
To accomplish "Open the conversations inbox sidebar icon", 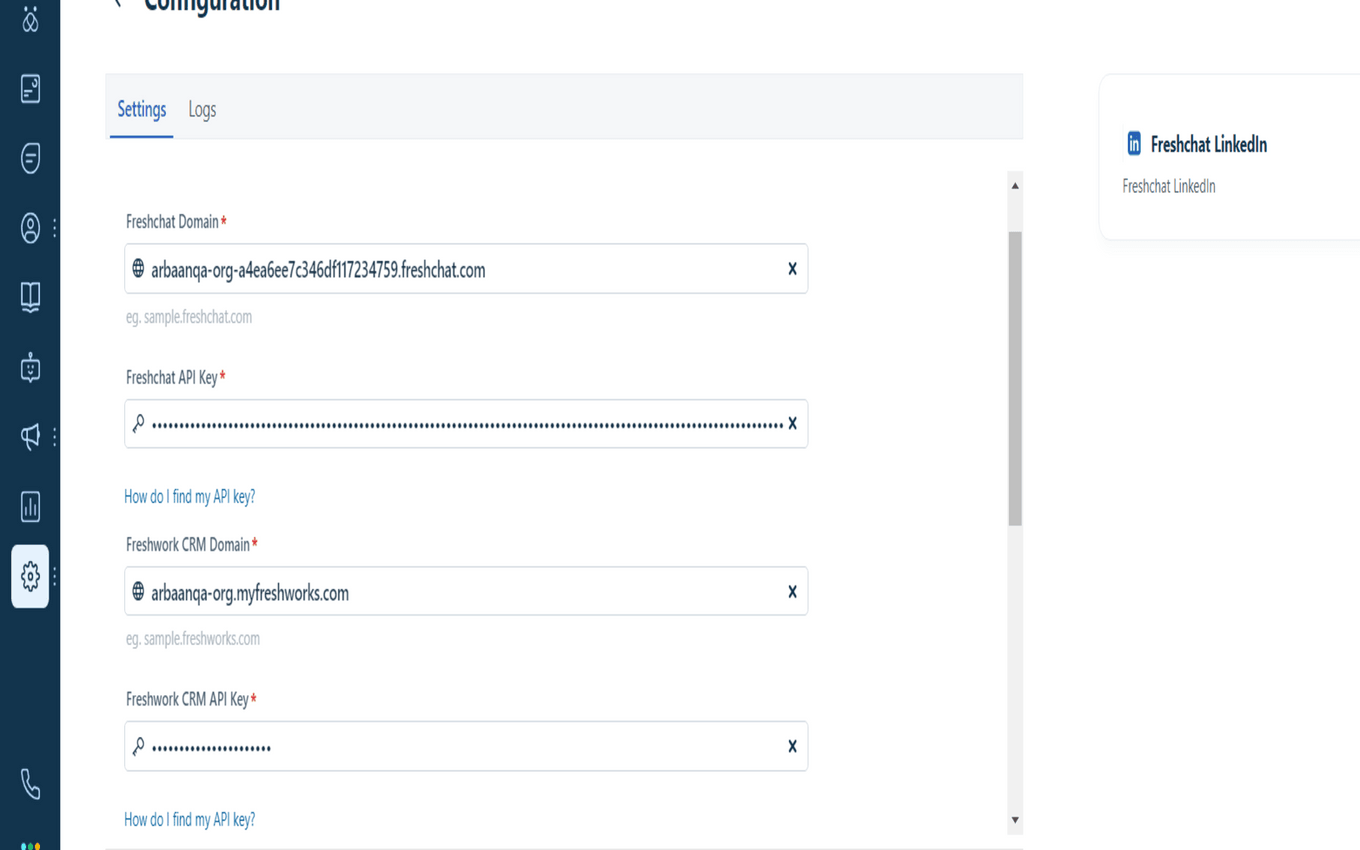I will coord(30,89).
